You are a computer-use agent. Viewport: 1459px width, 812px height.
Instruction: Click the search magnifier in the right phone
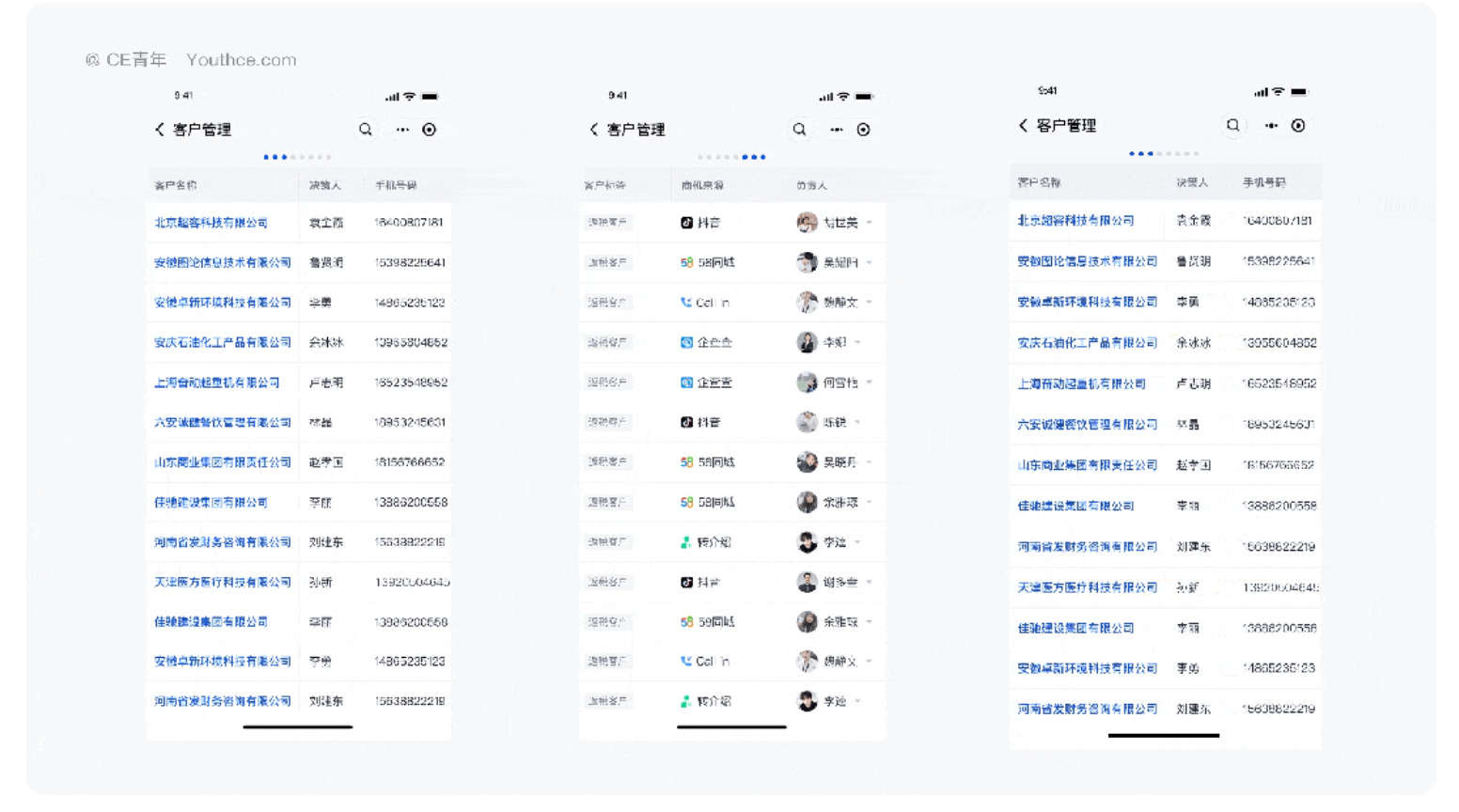pos(1232,126)
